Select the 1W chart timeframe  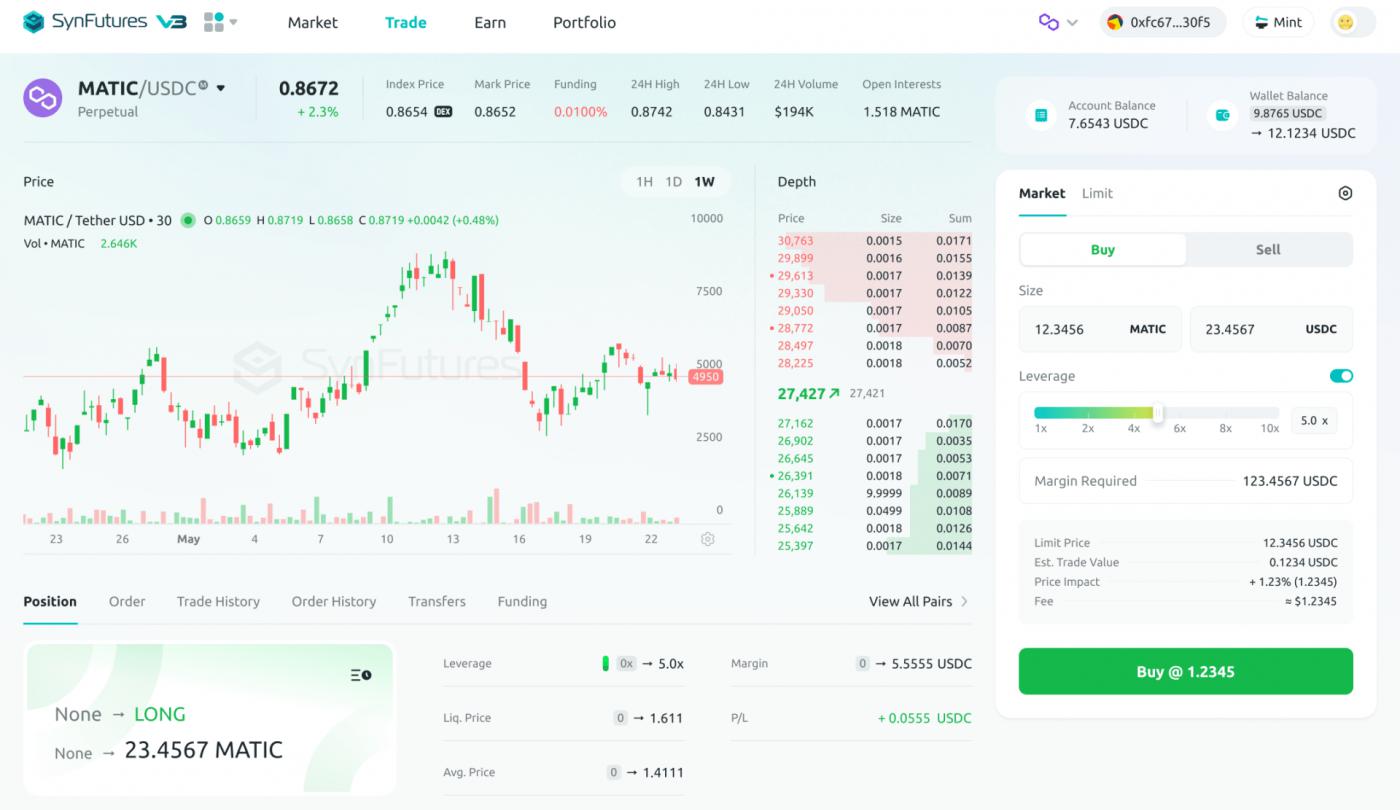[705, 182]
